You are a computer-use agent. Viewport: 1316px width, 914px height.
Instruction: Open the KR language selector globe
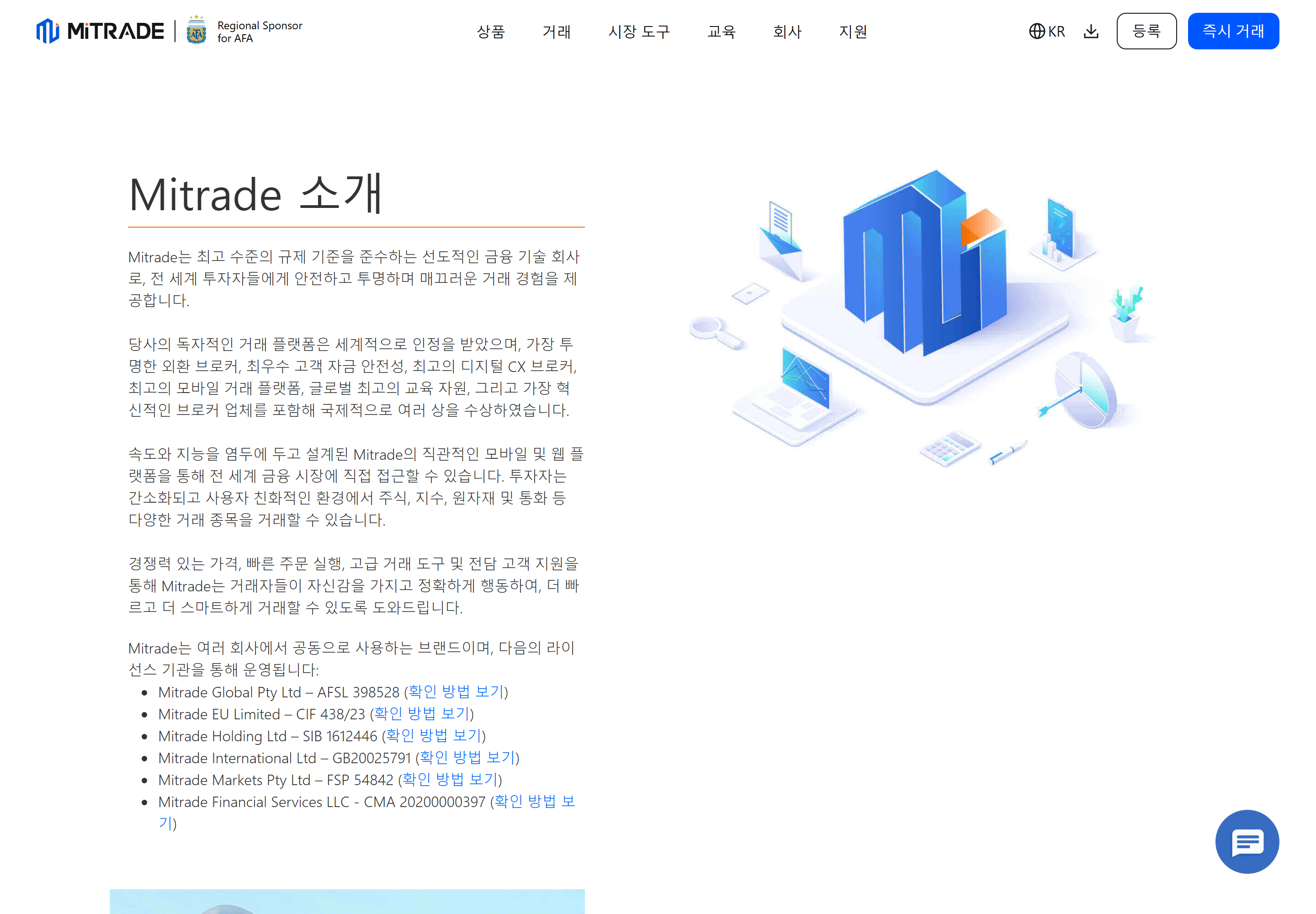(1046, 31)
